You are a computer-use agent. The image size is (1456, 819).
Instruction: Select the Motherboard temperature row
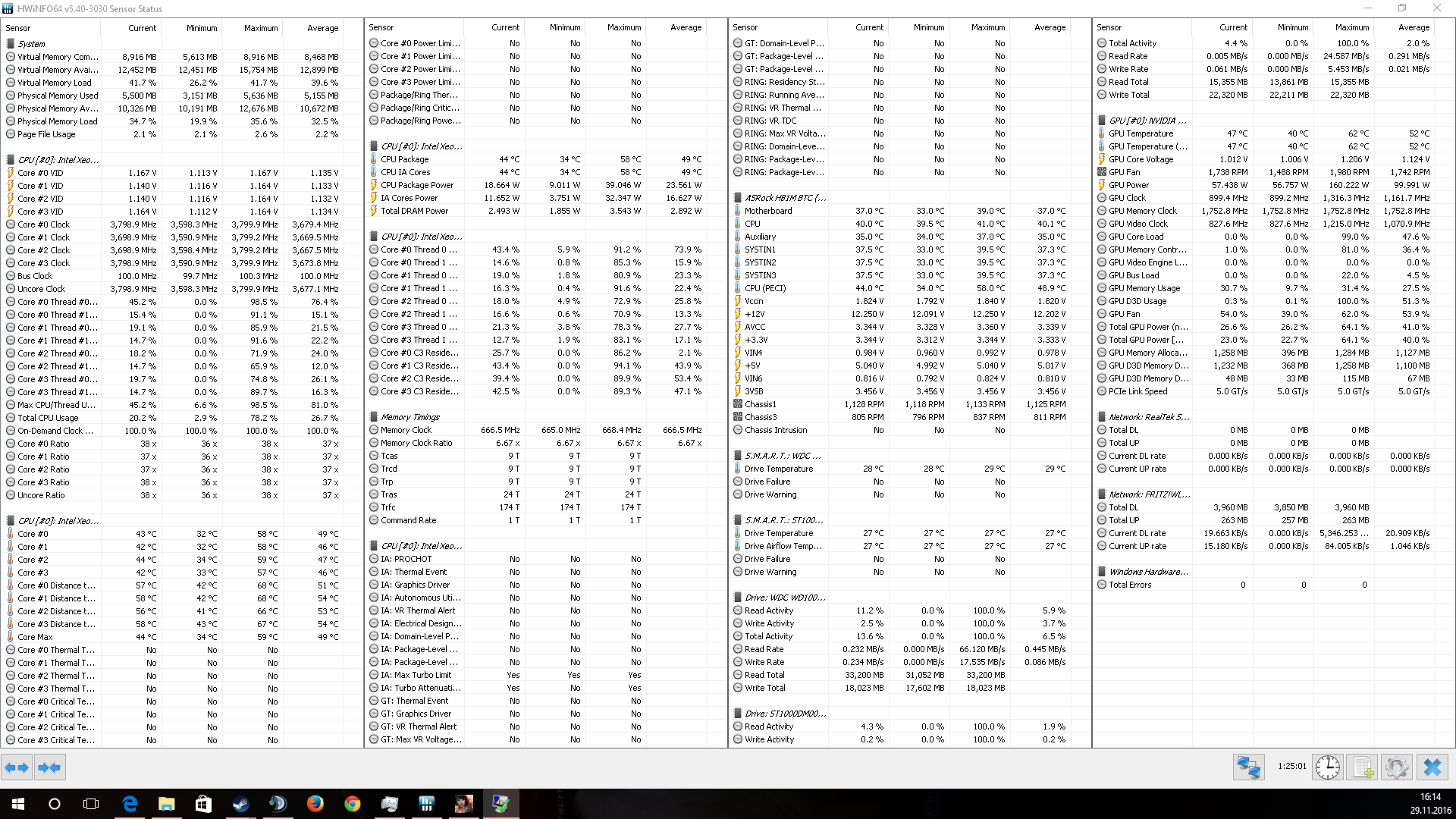[x=768, y=211]
